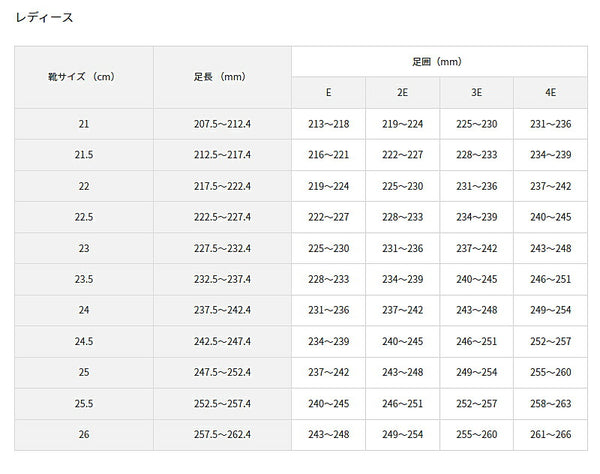The image size is (600, 474).
Task: Click shoe size 21 cell
Action: (x=83, y=123)
